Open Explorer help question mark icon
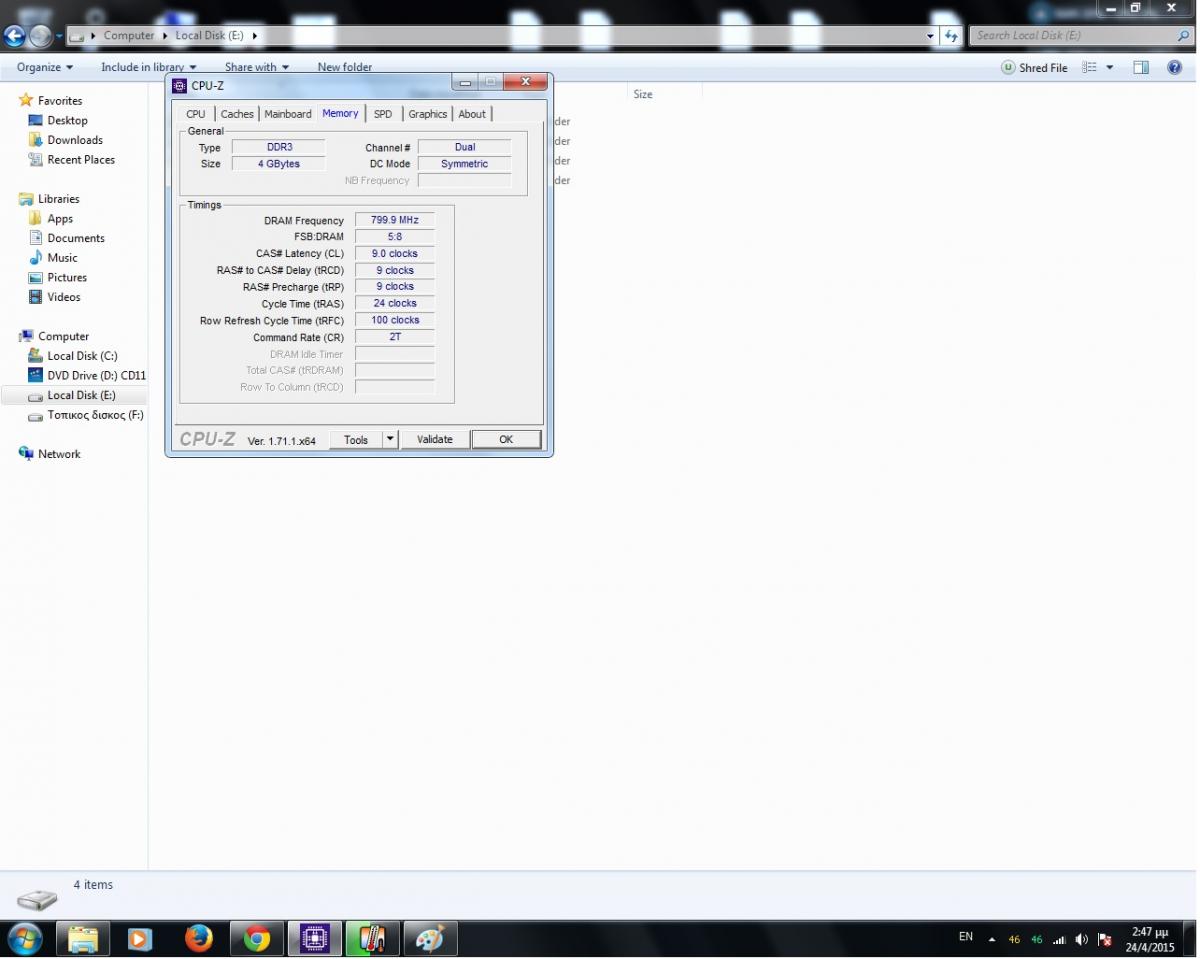 tap(1174, 68)
